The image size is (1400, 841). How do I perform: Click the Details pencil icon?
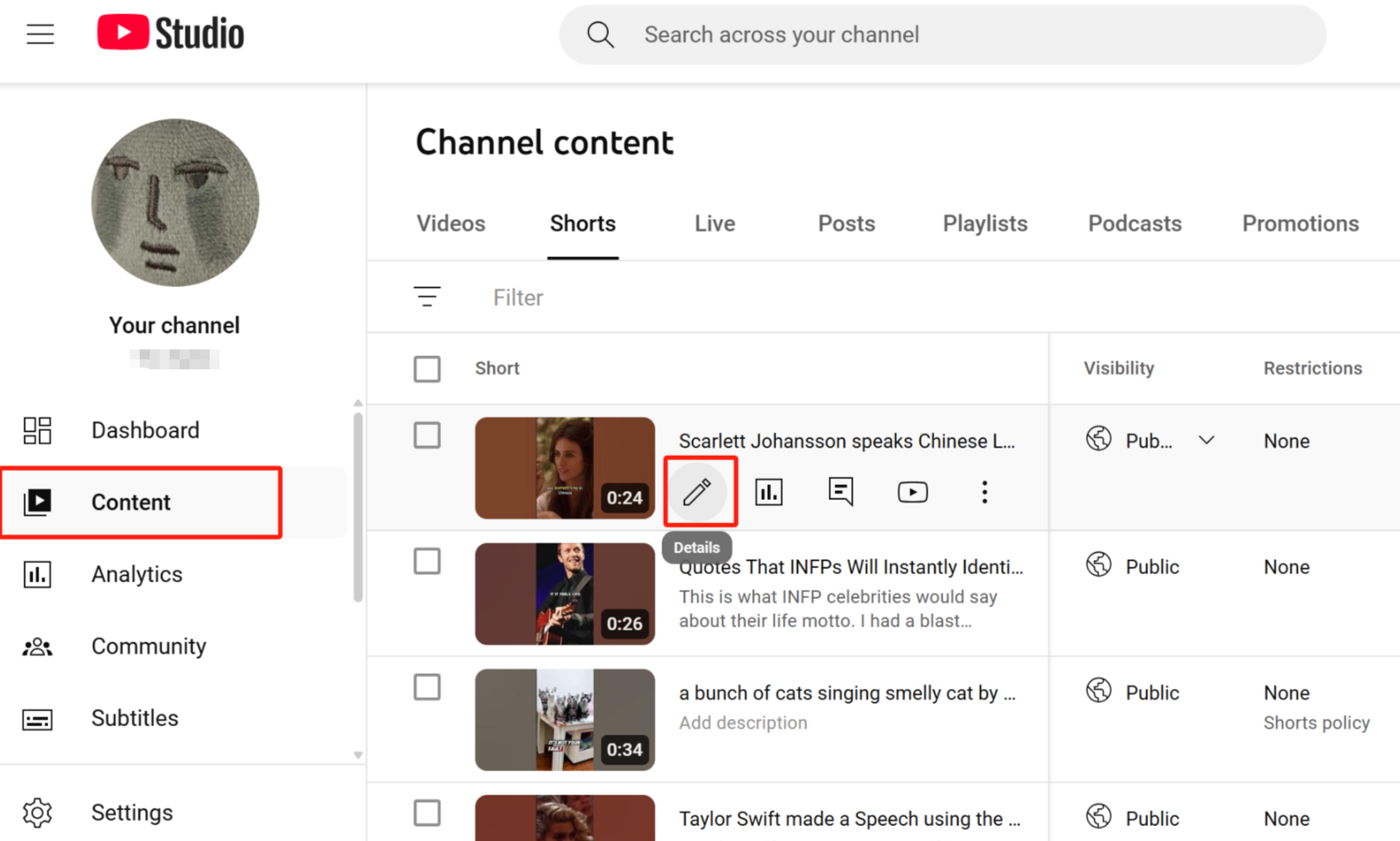[x=697, y=492]
